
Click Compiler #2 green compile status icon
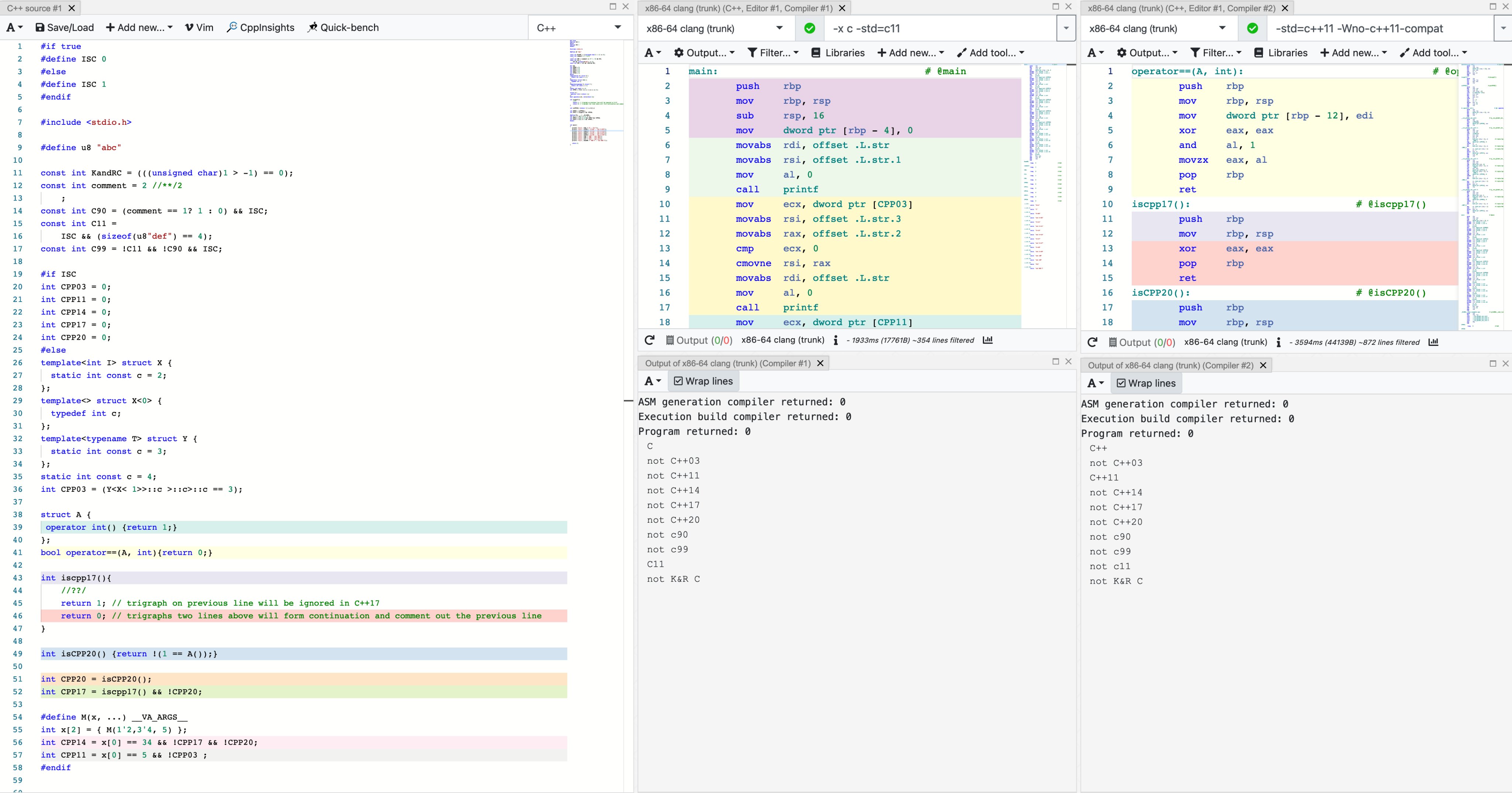pyautogui.click(x=1252, y=28)
